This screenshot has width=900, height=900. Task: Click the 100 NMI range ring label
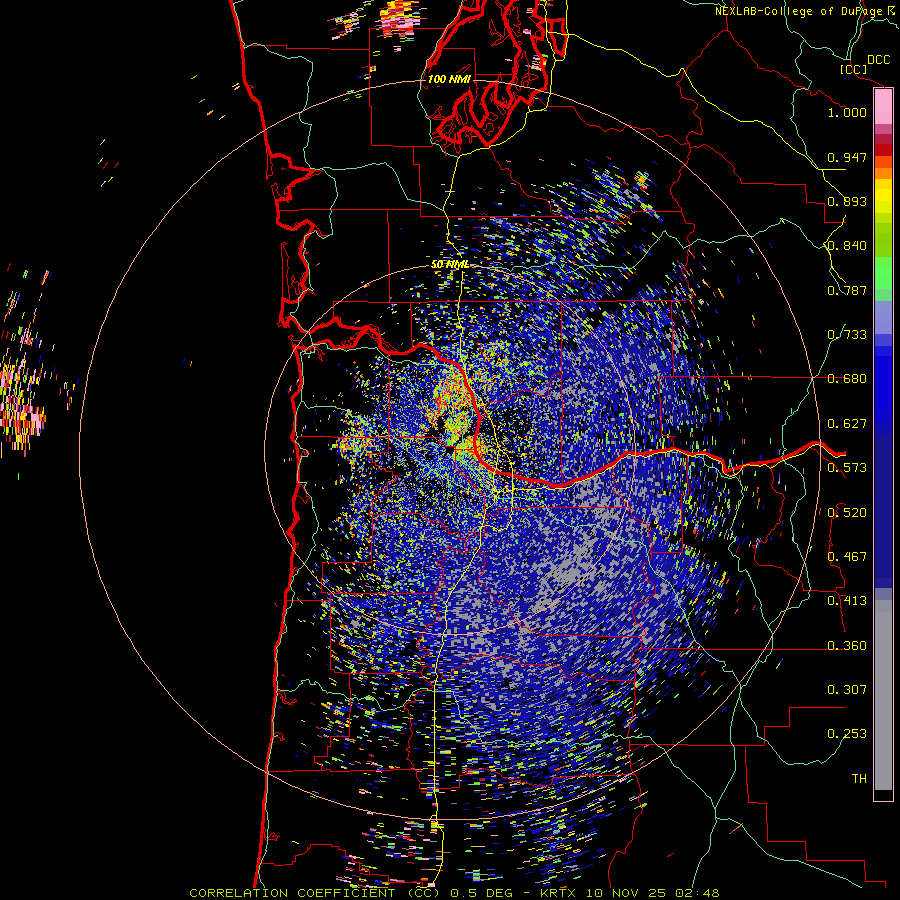tap(449, 79)
